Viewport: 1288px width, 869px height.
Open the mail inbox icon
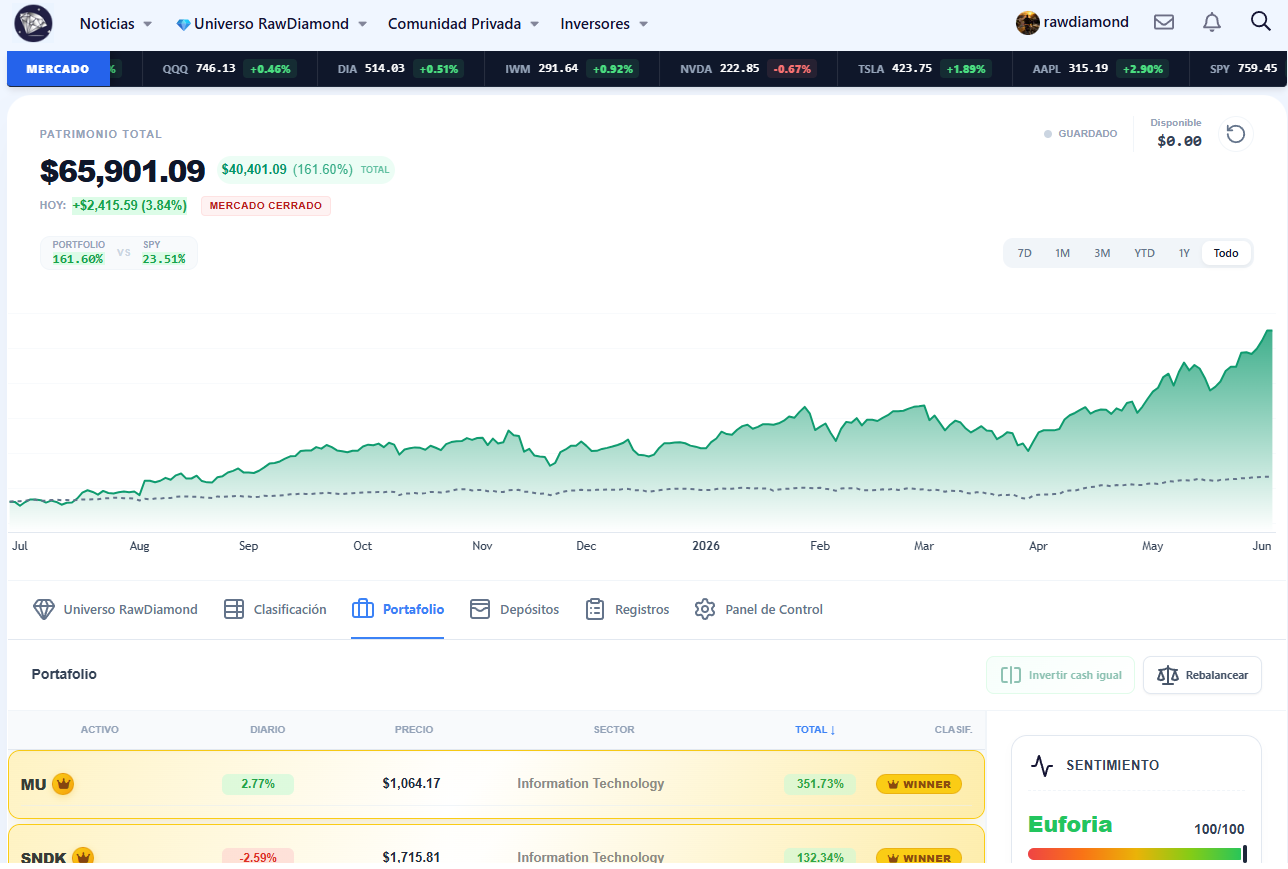1164,22
